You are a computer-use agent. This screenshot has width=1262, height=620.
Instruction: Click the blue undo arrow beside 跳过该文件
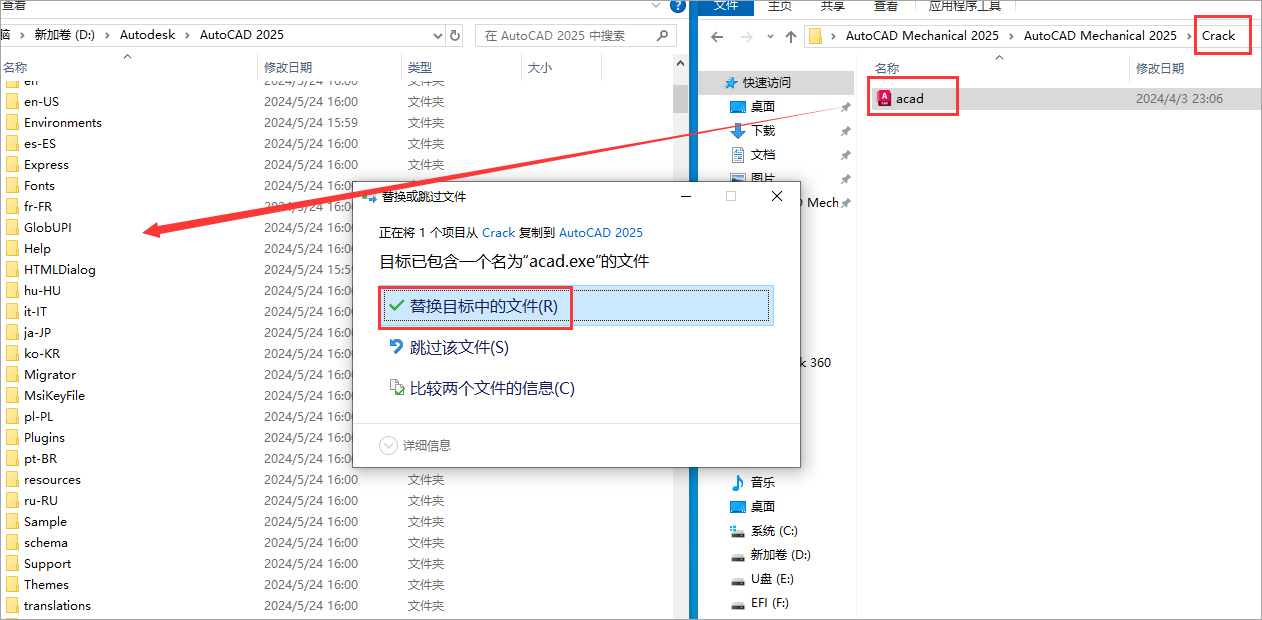[x=397, y=347]
